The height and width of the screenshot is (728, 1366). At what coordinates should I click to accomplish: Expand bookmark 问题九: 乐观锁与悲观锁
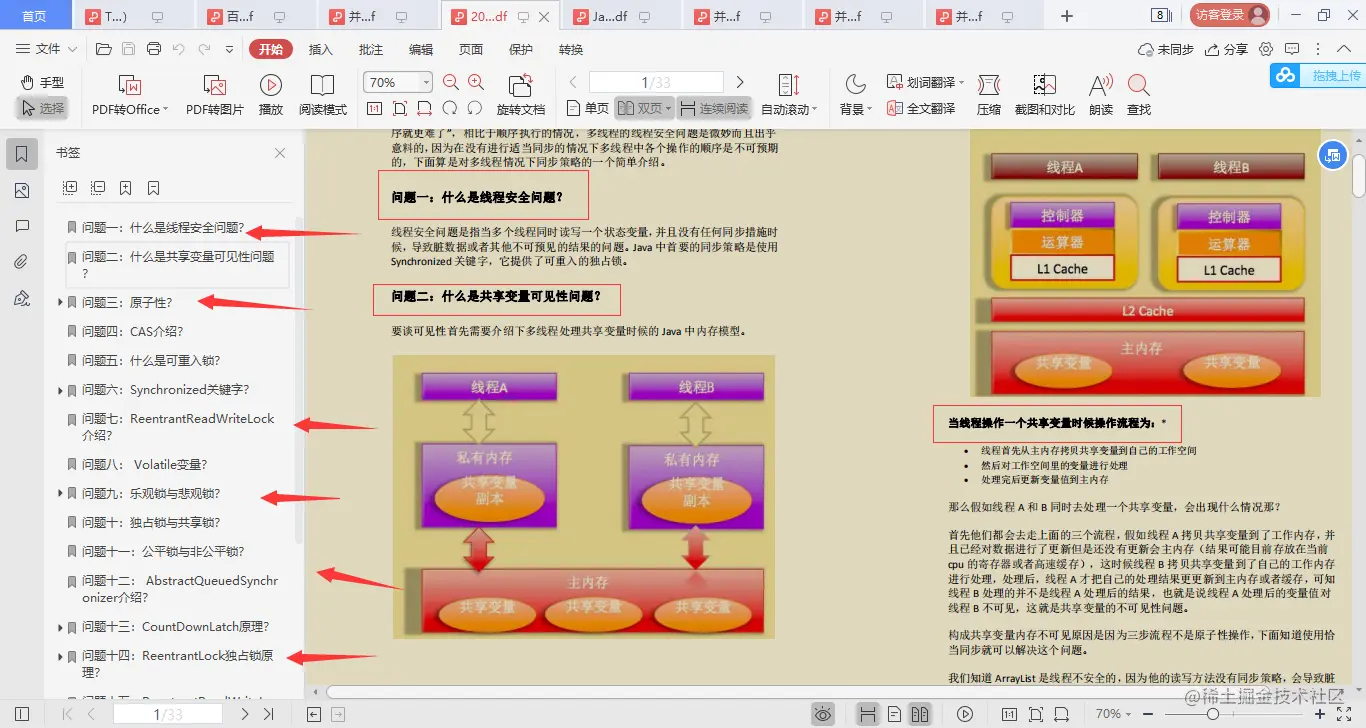pyautogui.click(x=60, y=493)
